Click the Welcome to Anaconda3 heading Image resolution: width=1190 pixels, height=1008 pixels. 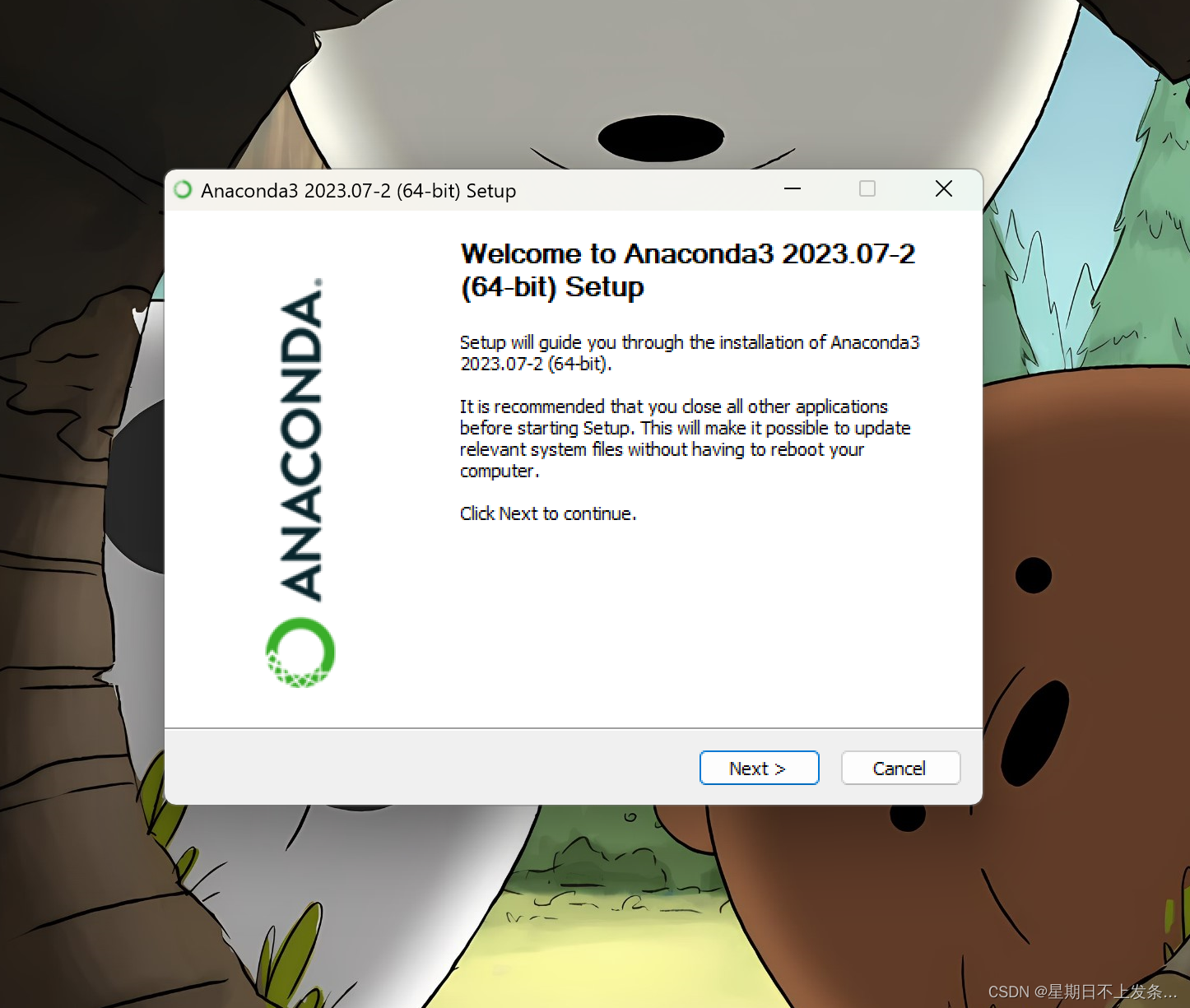click(688, 270)
